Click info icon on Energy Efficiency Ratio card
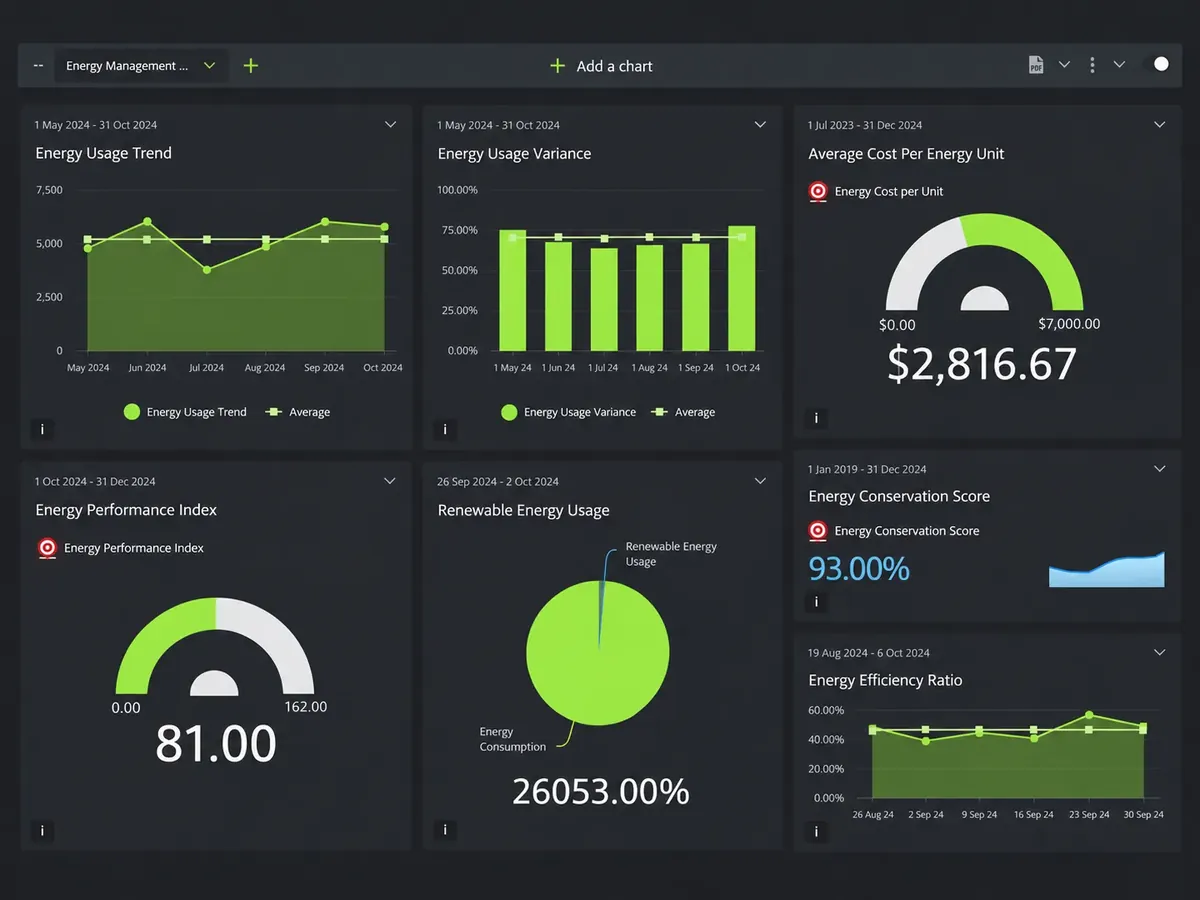The height and width of the screenshot is (900, 1200). point(816,831)
